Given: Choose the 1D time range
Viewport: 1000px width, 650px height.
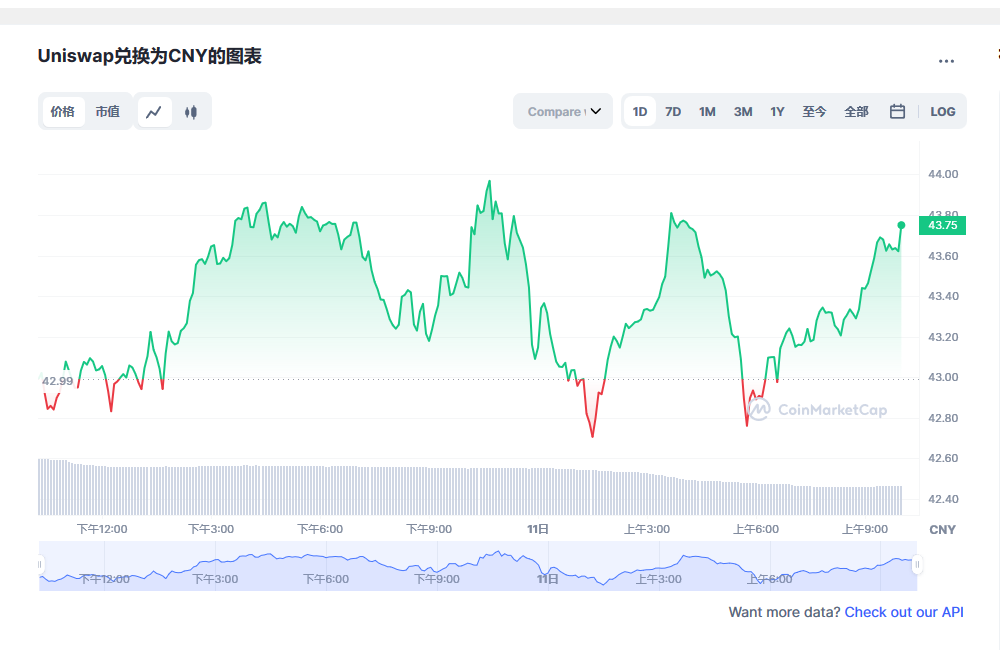Looking at the screenshot, I should click(x=640, y=112).
